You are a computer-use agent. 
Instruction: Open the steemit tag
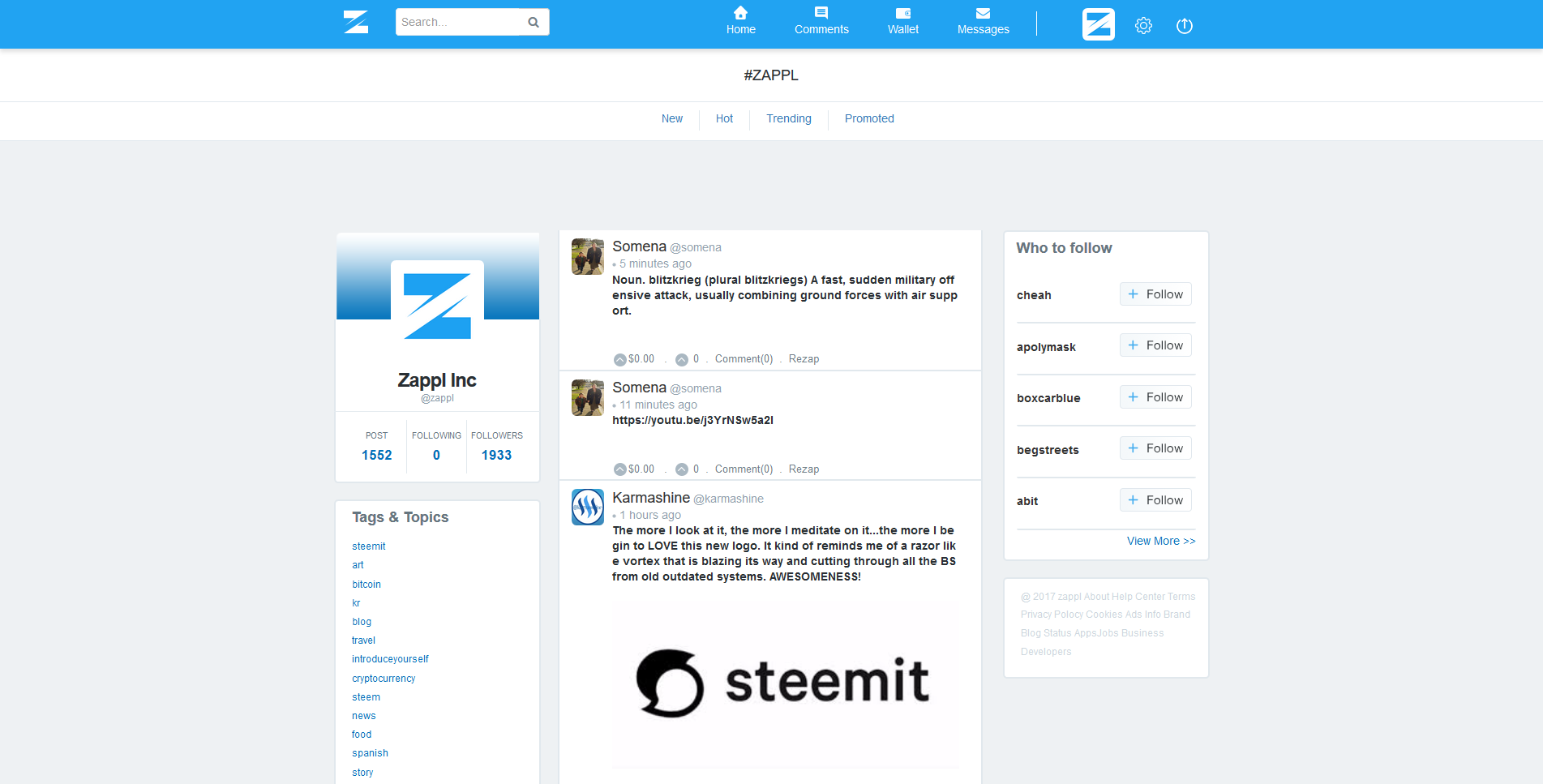369,546
